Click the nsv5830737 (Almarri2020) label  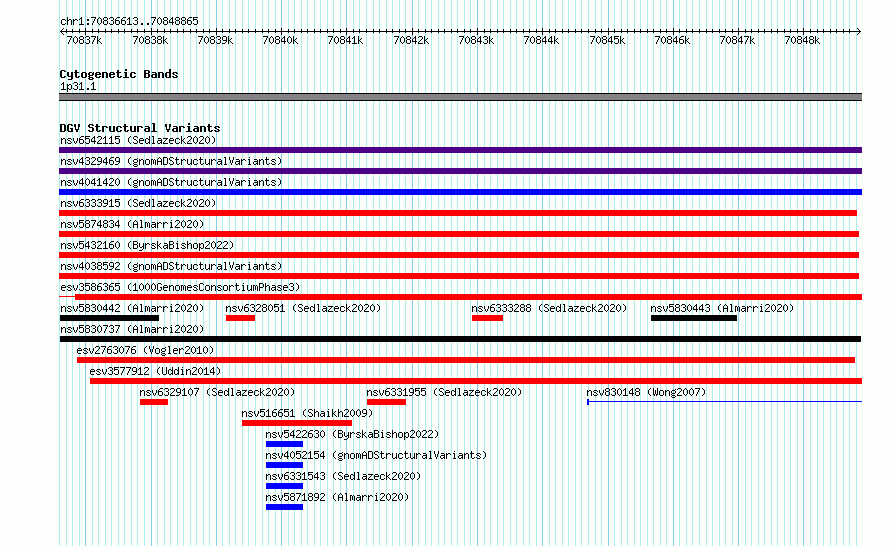(132, 329)
